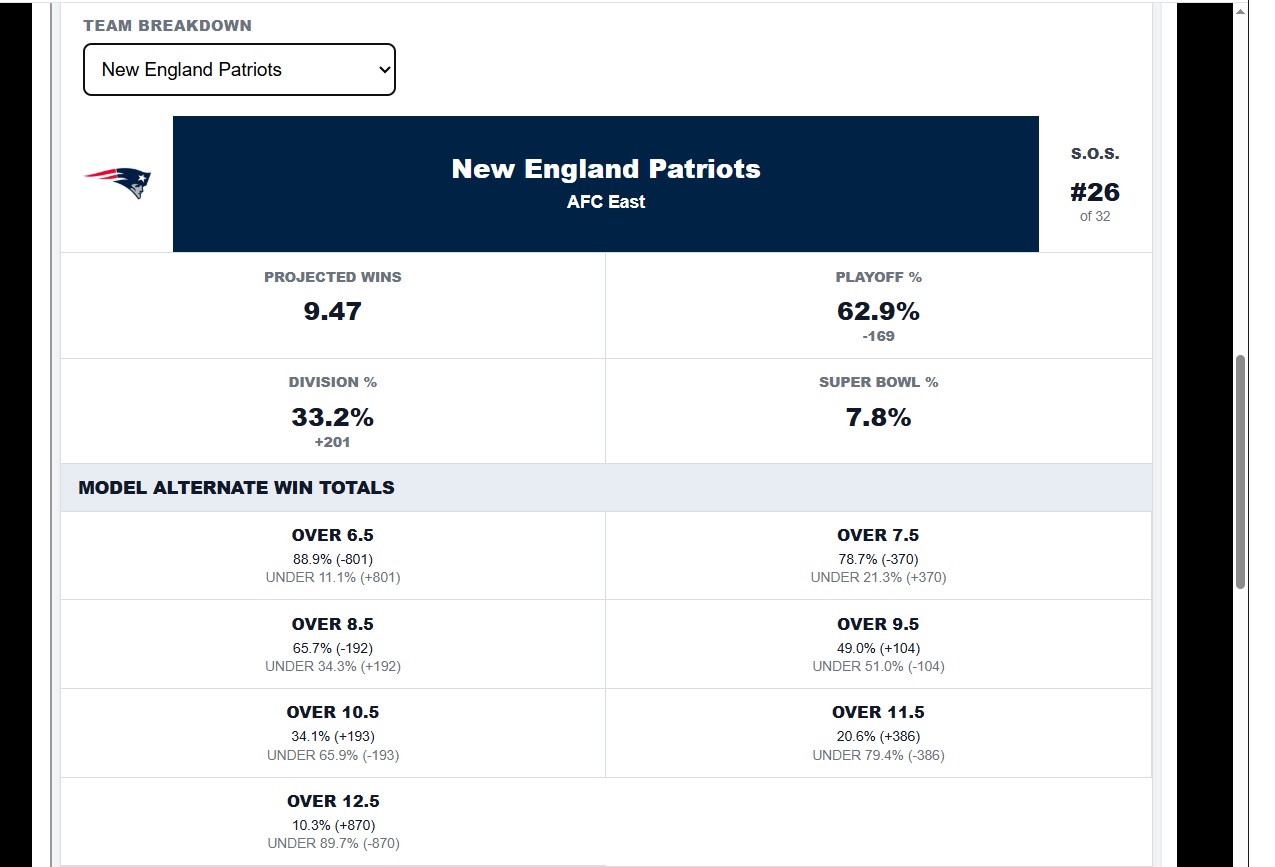The height and width of the screenshot is (867, 1275).
Task: Select the Super Bowl % 7.8% card
Action: click(879, 411)
